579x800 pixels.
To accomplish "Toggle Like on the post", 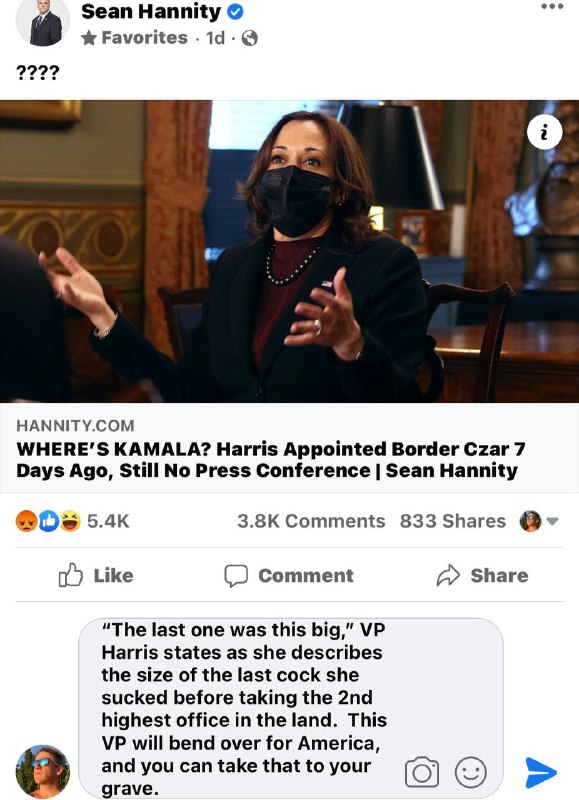I will [96, 576].
